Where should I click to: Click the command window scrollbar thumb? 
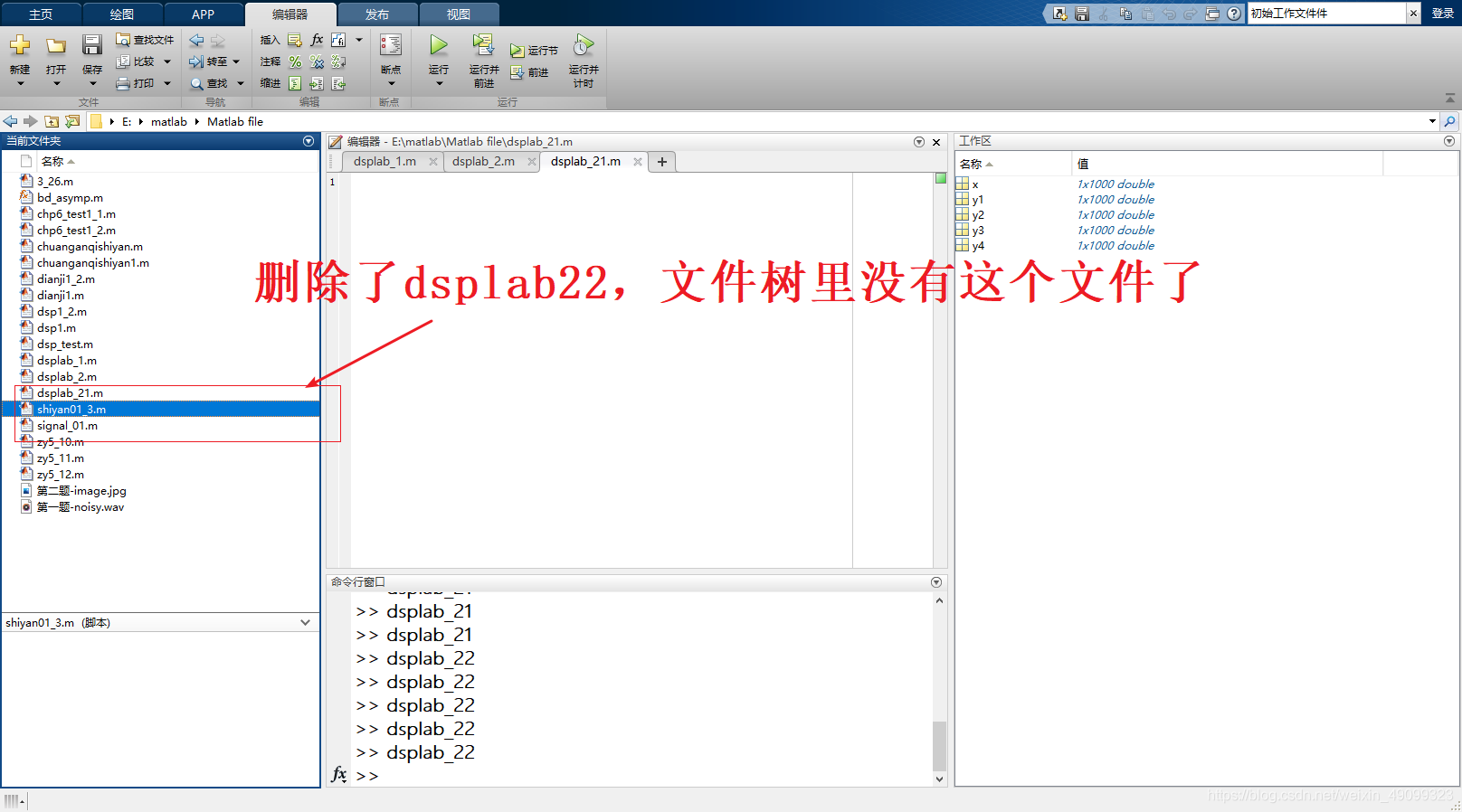(939, 745)
